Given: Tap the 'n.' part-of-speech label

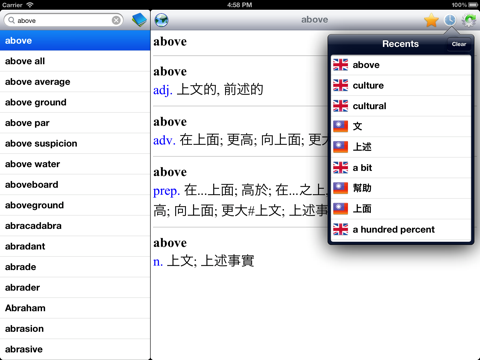Looking at the screenshot, I should pos(158,261).
